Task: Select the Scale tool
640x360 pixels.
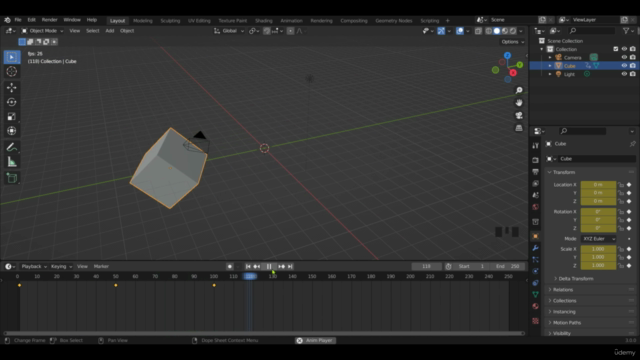Action: (x=11, y=117)
